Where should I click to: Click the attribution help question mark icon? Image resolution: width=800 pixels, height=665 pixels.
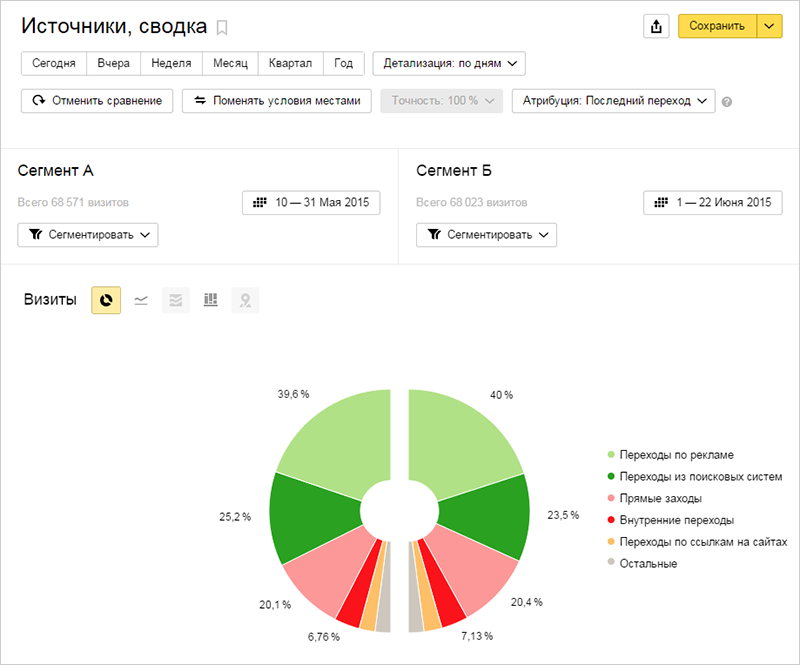point(727,102)
